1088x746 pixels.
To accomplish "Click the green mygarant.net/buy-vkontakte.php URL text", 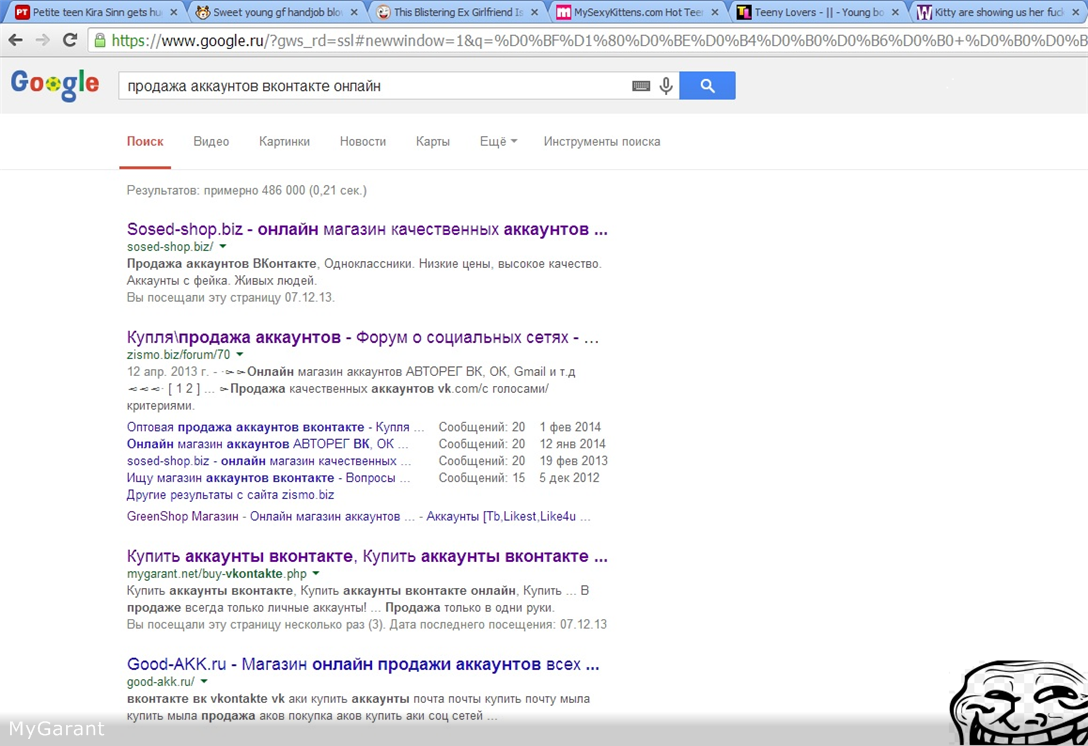I will pos(216,574).
